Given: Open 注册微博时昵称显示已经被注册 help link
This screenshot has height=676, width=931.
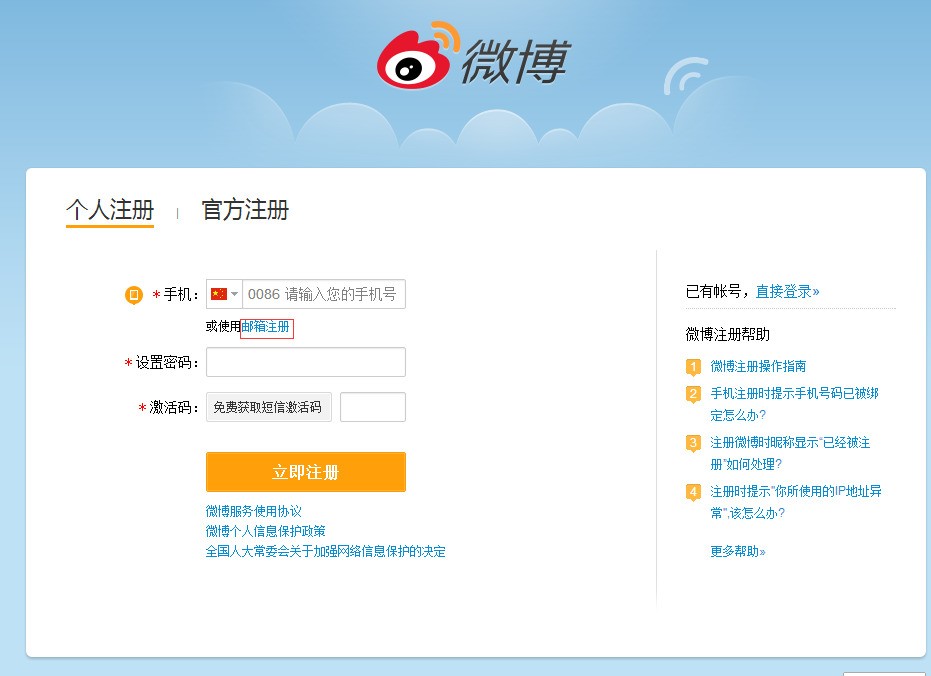Looking at the screenshot, I should click(790, 453).
